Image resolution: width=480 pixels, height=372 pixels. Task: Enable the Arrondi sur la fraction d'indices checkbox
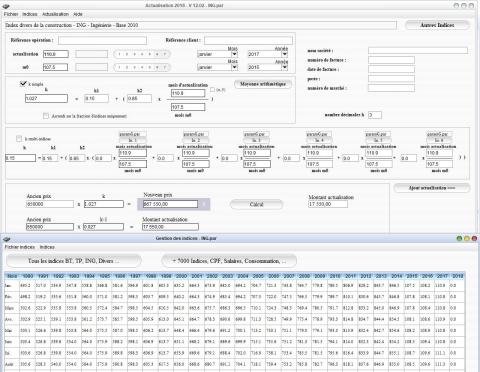click(46, 116)
